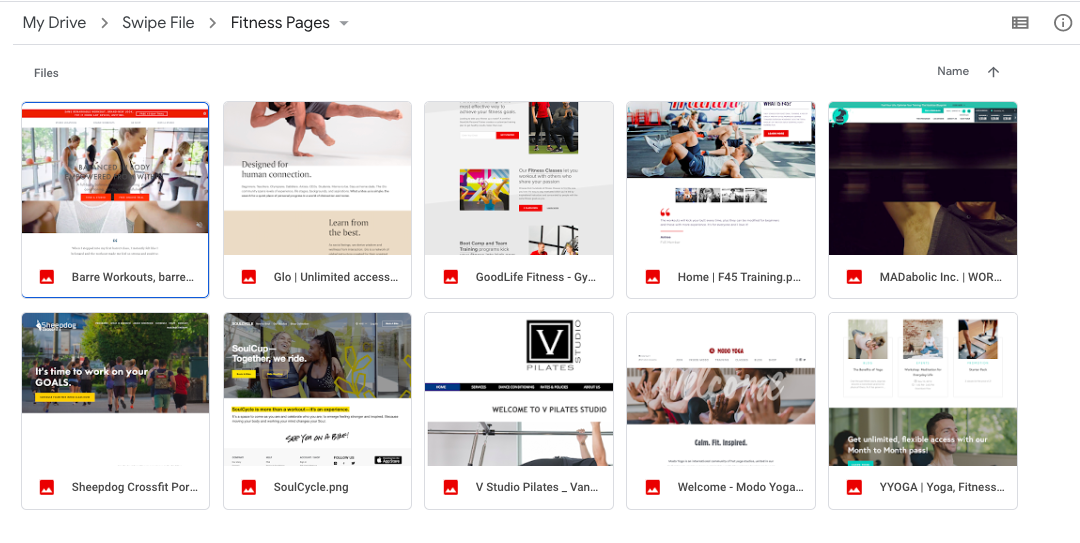The width and height of the screenshot is (1080, 543).
Task: Click image icon beside SoulCycle.png
Action: point(249,487)
